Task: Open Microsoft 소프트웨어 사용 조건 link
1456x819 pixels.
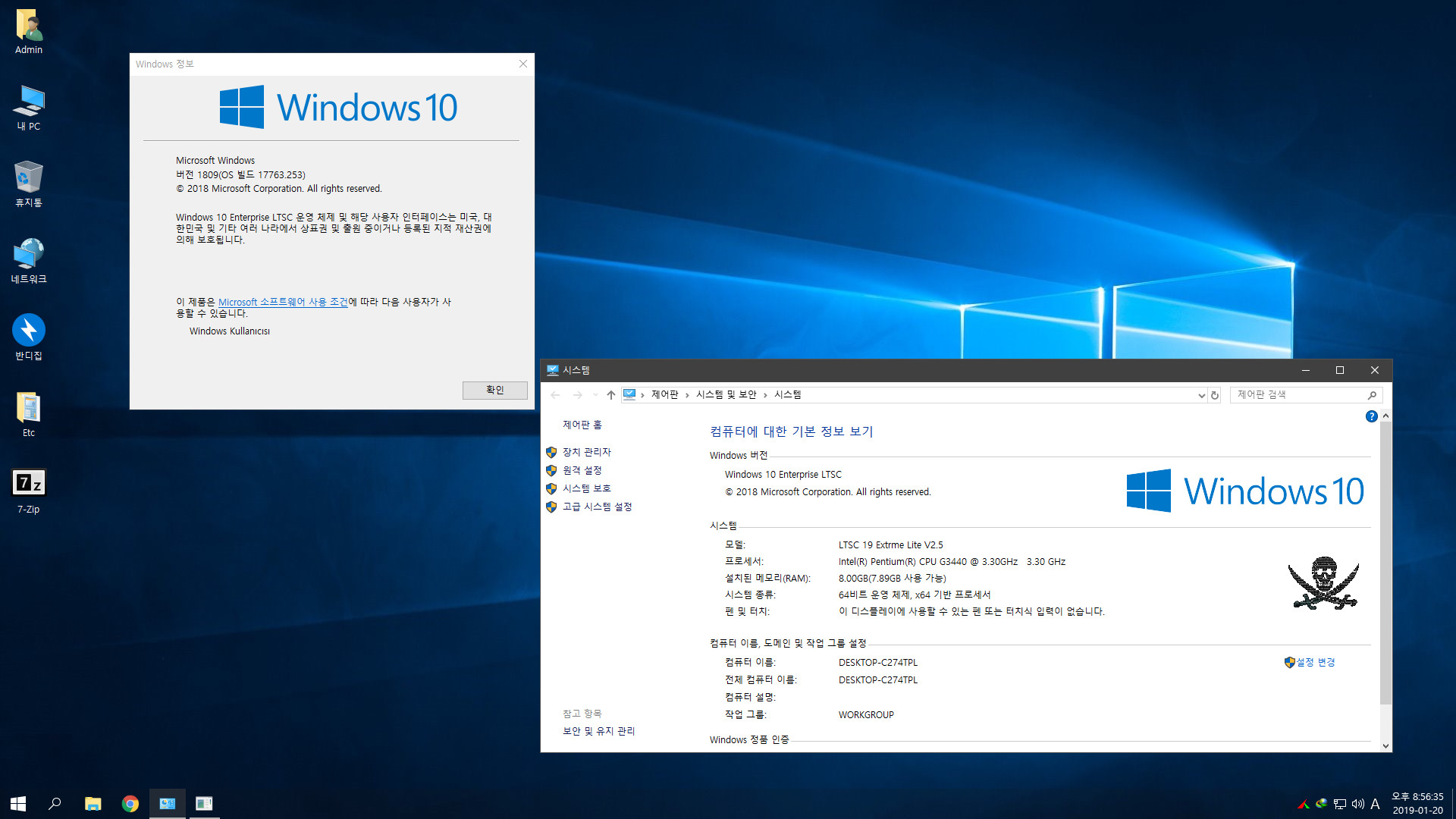Action: [x=283, y=302]
